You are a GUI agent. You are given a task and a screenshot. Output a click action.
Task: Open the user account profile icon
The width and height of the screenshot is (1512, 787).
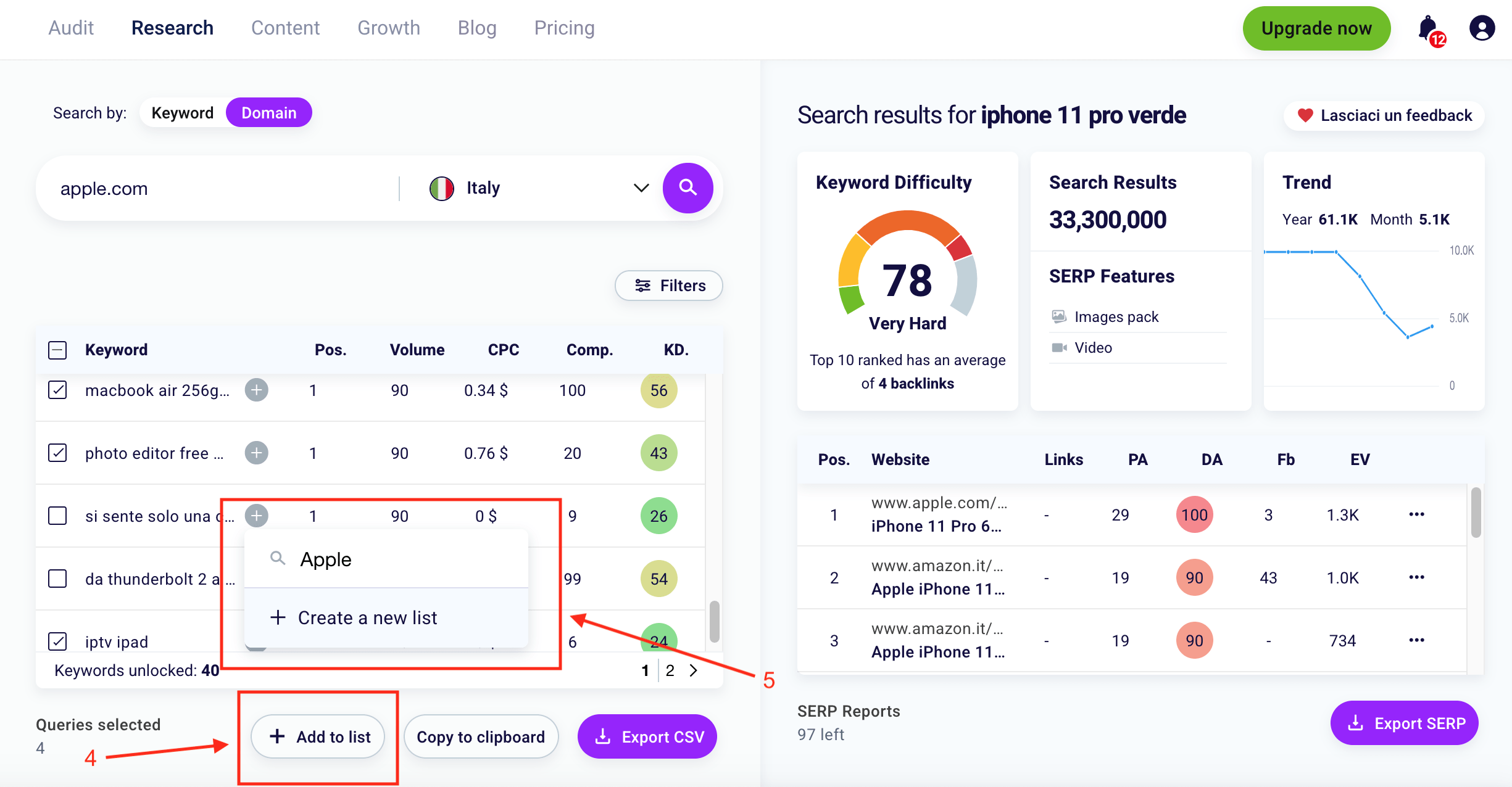(1482, 28)
